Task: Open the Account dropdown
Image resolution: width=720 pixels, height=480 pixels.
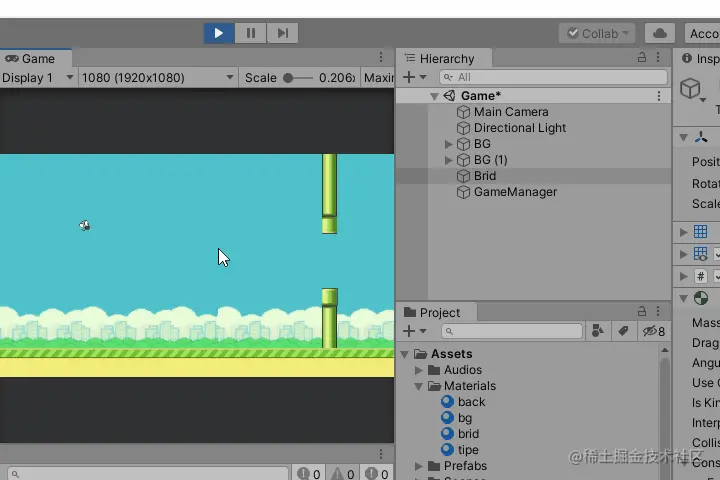Action: tap(703, 34)
